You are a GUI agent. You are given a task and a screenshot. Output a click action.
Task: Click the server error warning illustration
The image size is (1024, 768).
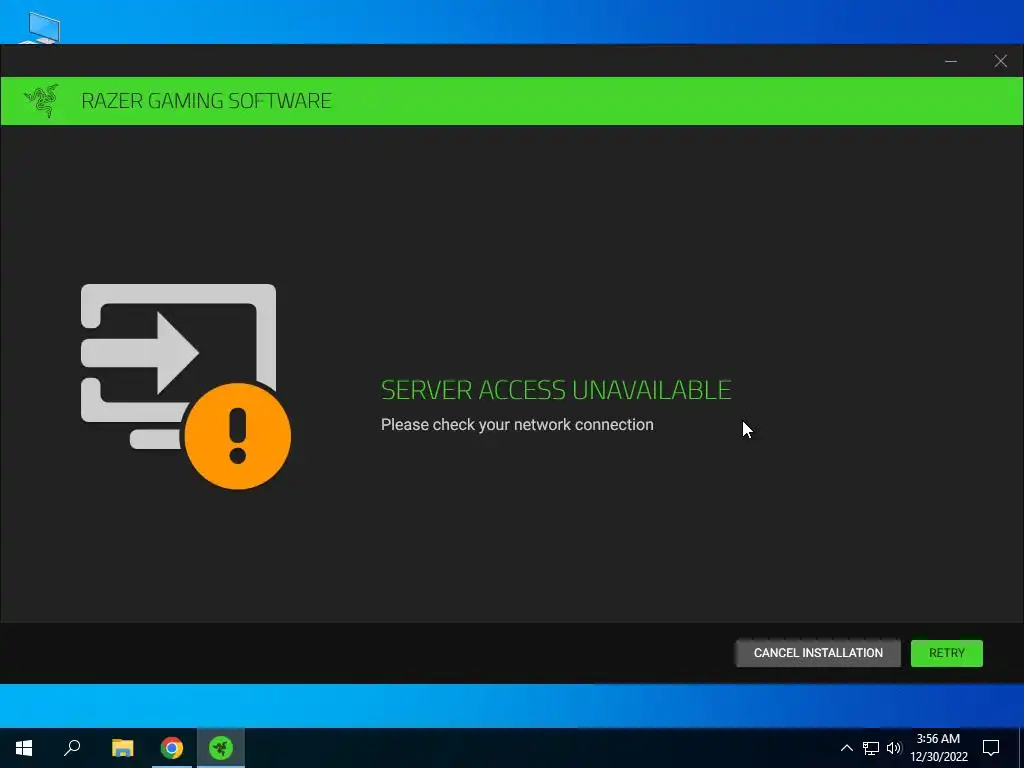[x=185, y=386]
